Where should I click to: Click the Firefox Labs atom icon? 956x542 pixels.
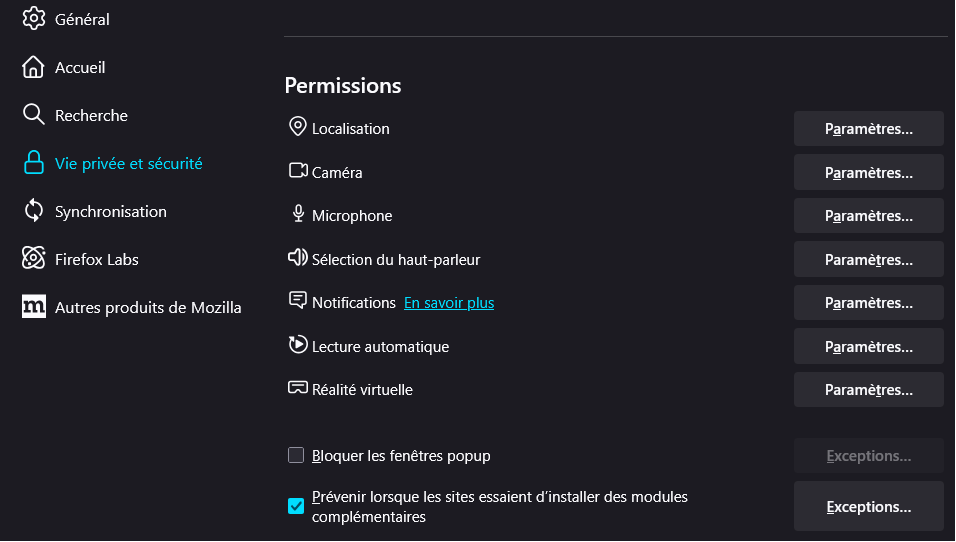pyautogui.click(x=34, y=259)
